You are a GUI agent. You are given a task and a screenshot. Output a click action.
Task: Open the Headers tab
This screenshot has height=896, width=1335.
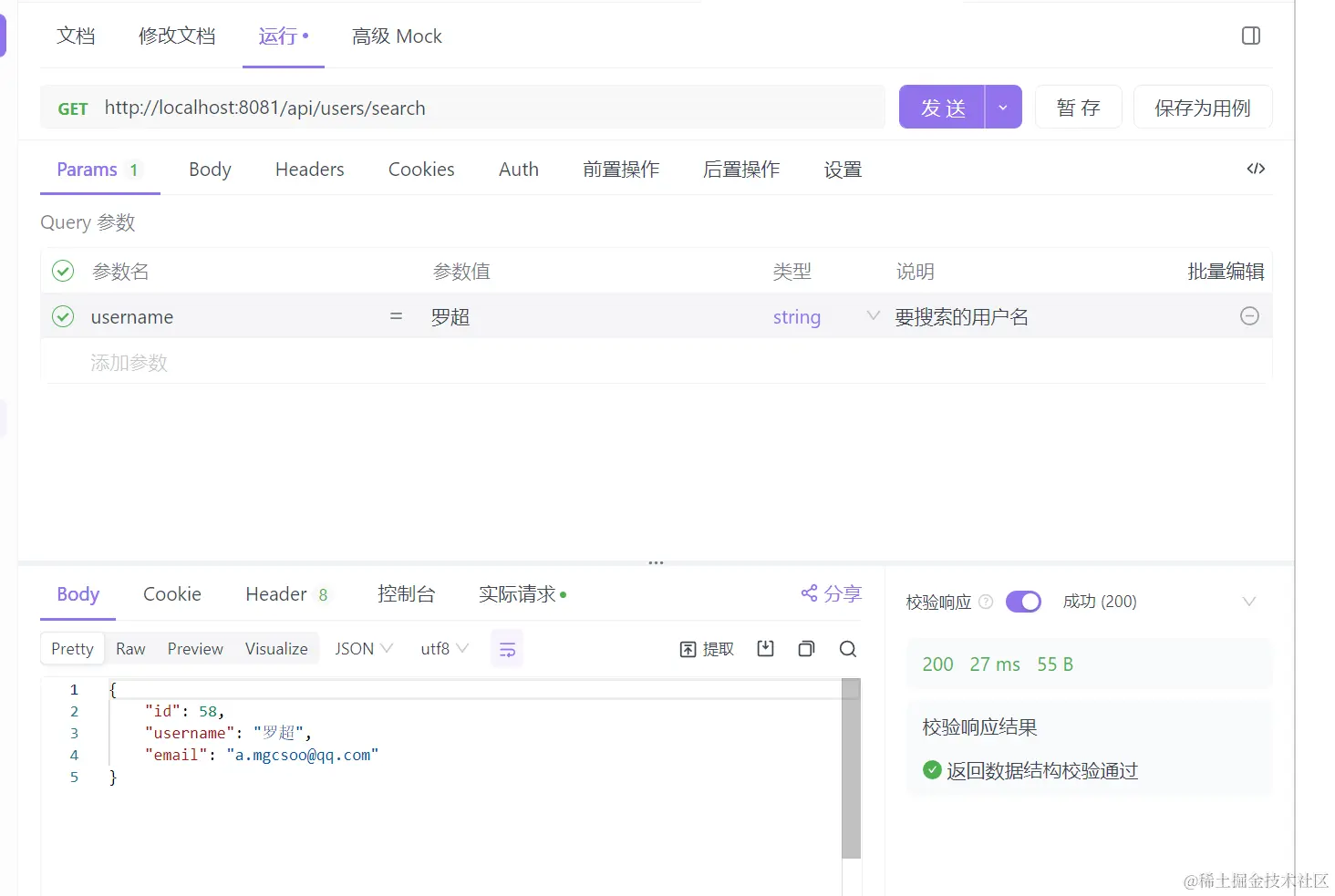coord(310,170)
